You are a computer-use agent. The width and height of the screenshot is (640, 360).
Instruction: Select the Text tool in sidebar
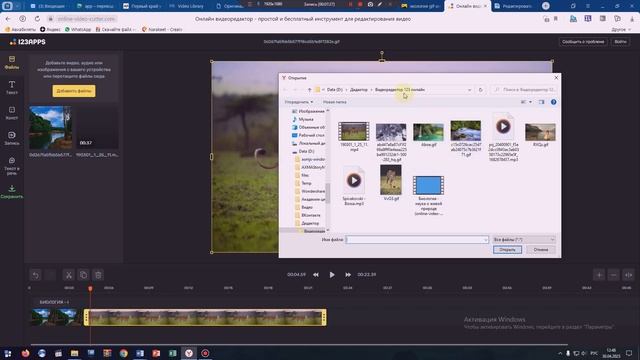coord(12,87)
